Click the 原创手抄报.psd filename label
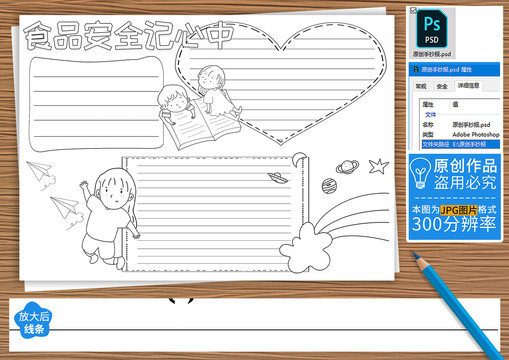Viewport: 509px width, 360px height. [x=432, y=54]
